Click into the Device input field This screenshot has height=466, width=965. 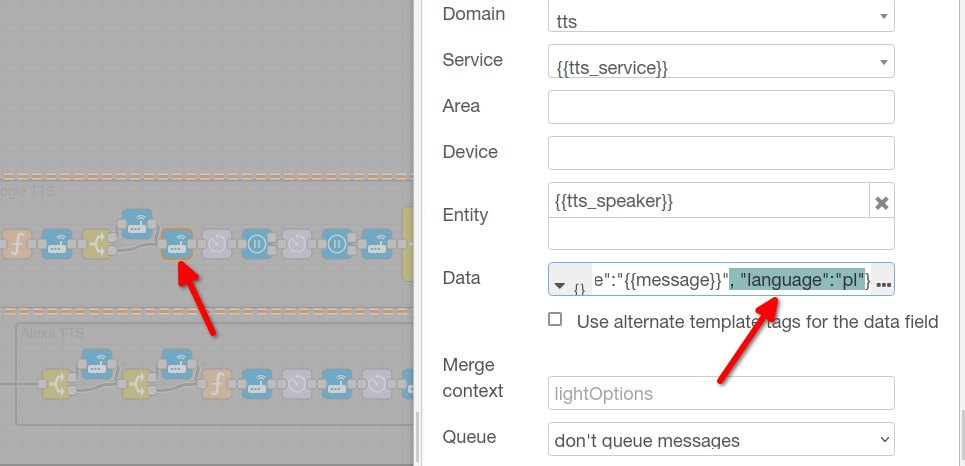721,153
